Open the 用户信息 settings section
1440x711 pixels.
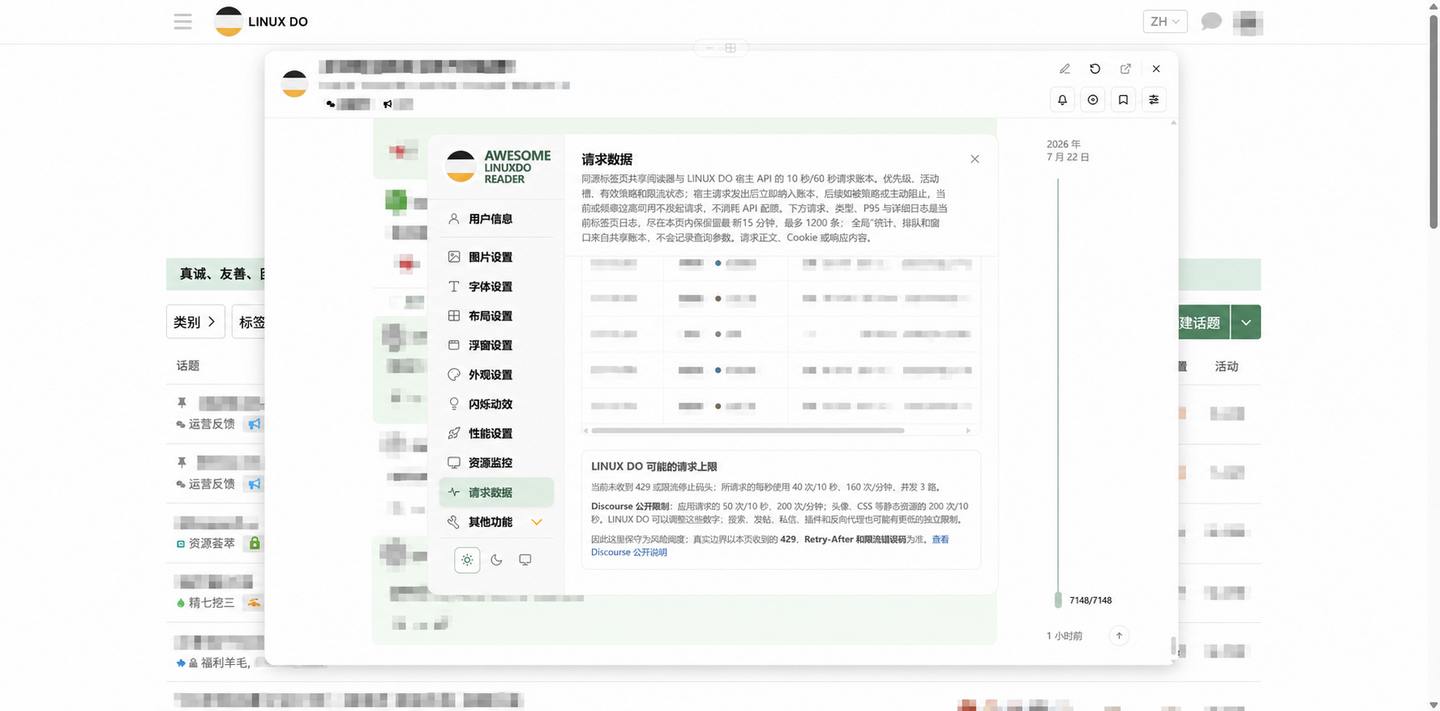coord(496,219)
